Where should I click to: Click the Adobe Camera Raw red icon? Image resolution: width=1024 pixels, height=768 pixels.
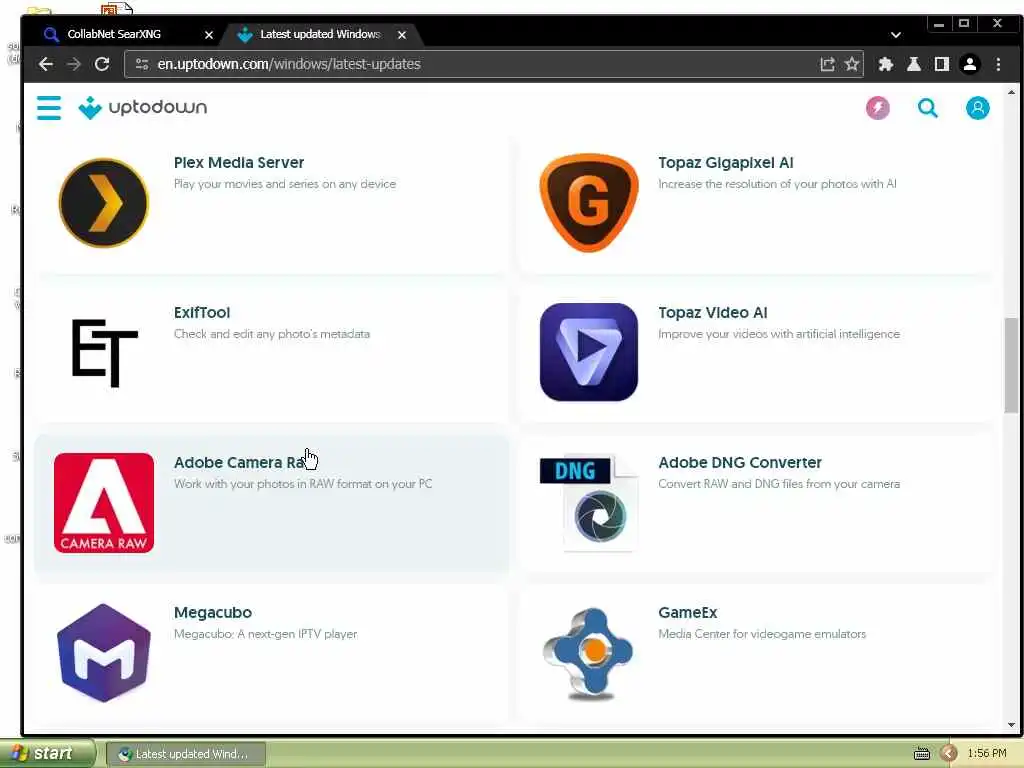(104, 503)
